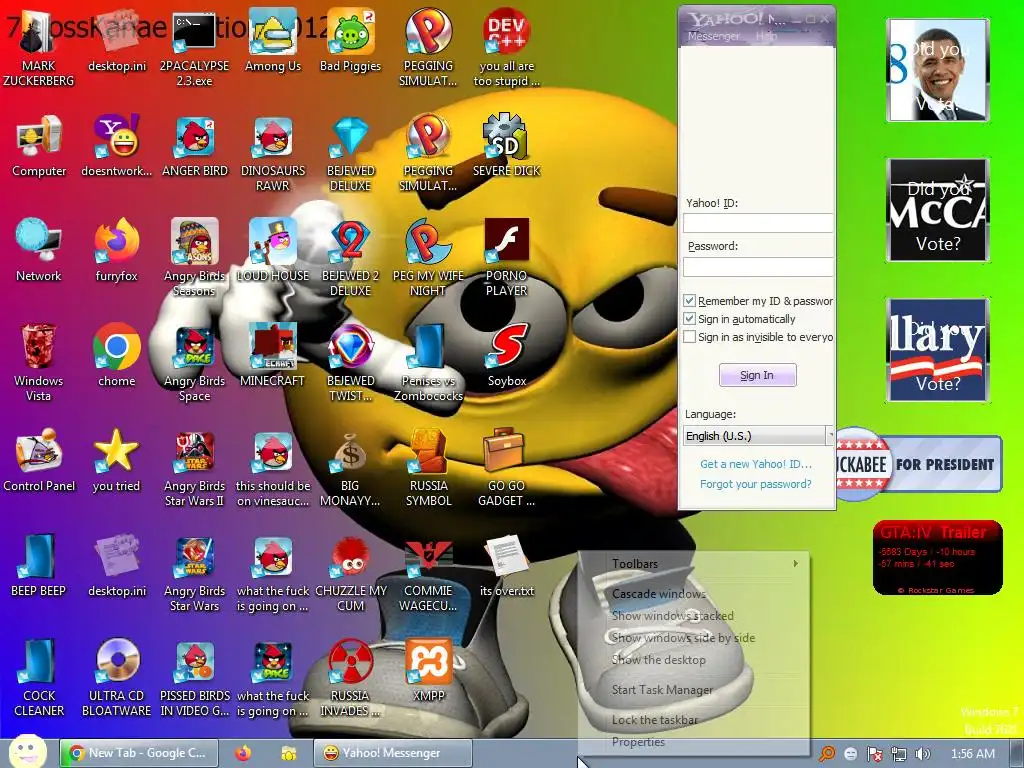Viewport: 1024px width, 768px height.
Task: Uncheck Sign in automatically
Action: click(x=689, y=319)
